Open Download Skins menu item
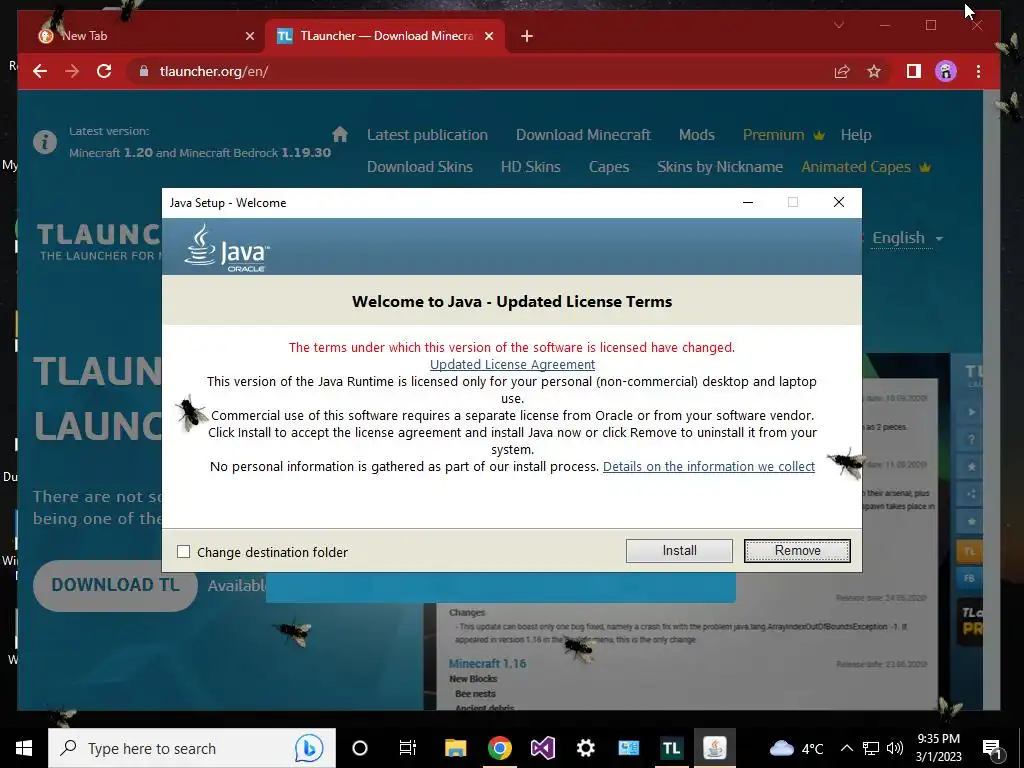The image size is (1024, 768). (x=420, y=167)
